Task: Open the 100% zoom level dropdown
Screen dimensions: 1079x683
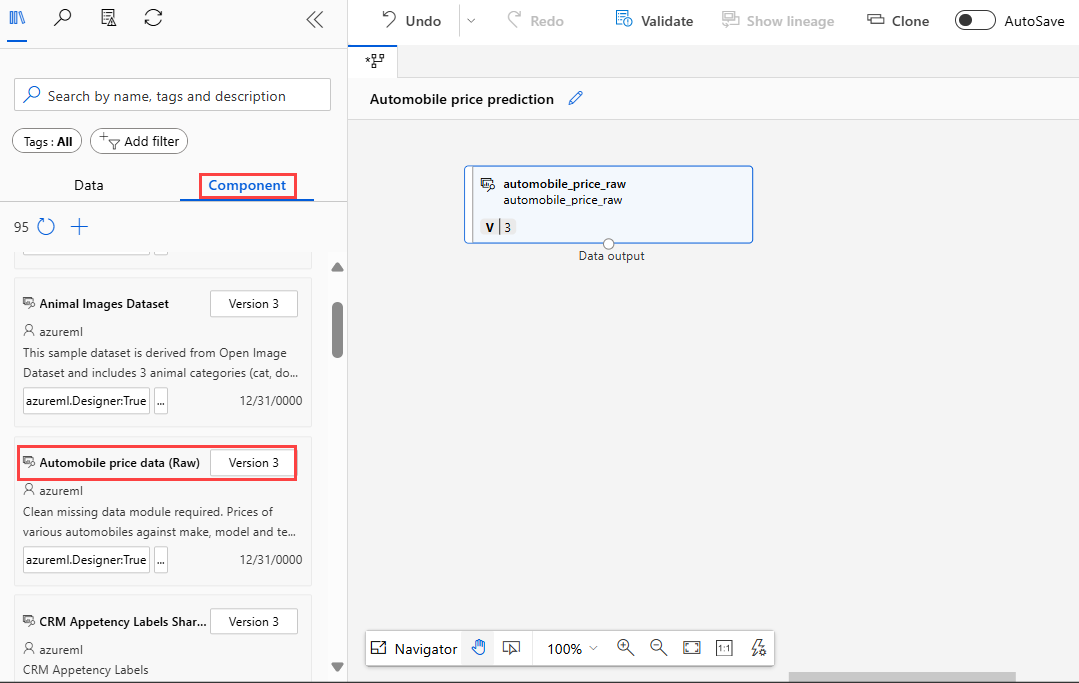Action: pyautogui.click(x=573, y=649)
